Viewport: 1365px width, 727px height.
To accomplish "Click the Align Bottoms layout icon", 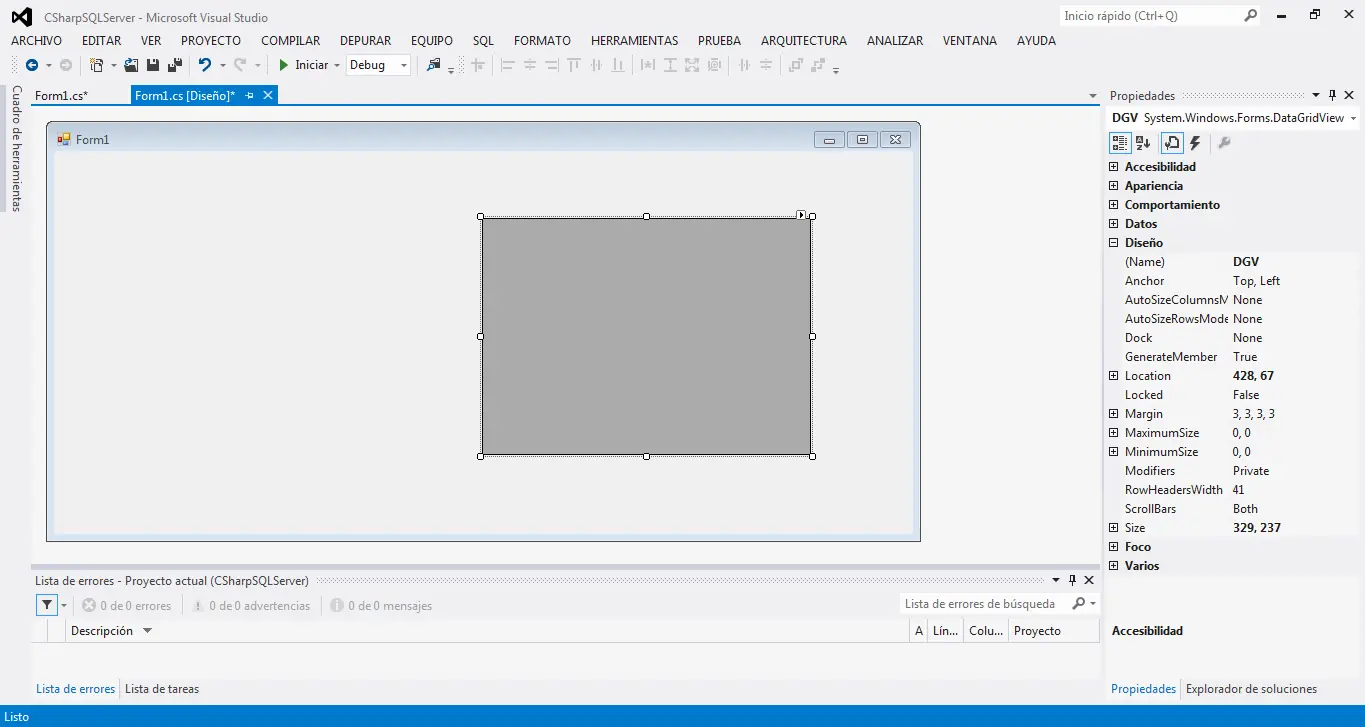I will click(618, 65).
